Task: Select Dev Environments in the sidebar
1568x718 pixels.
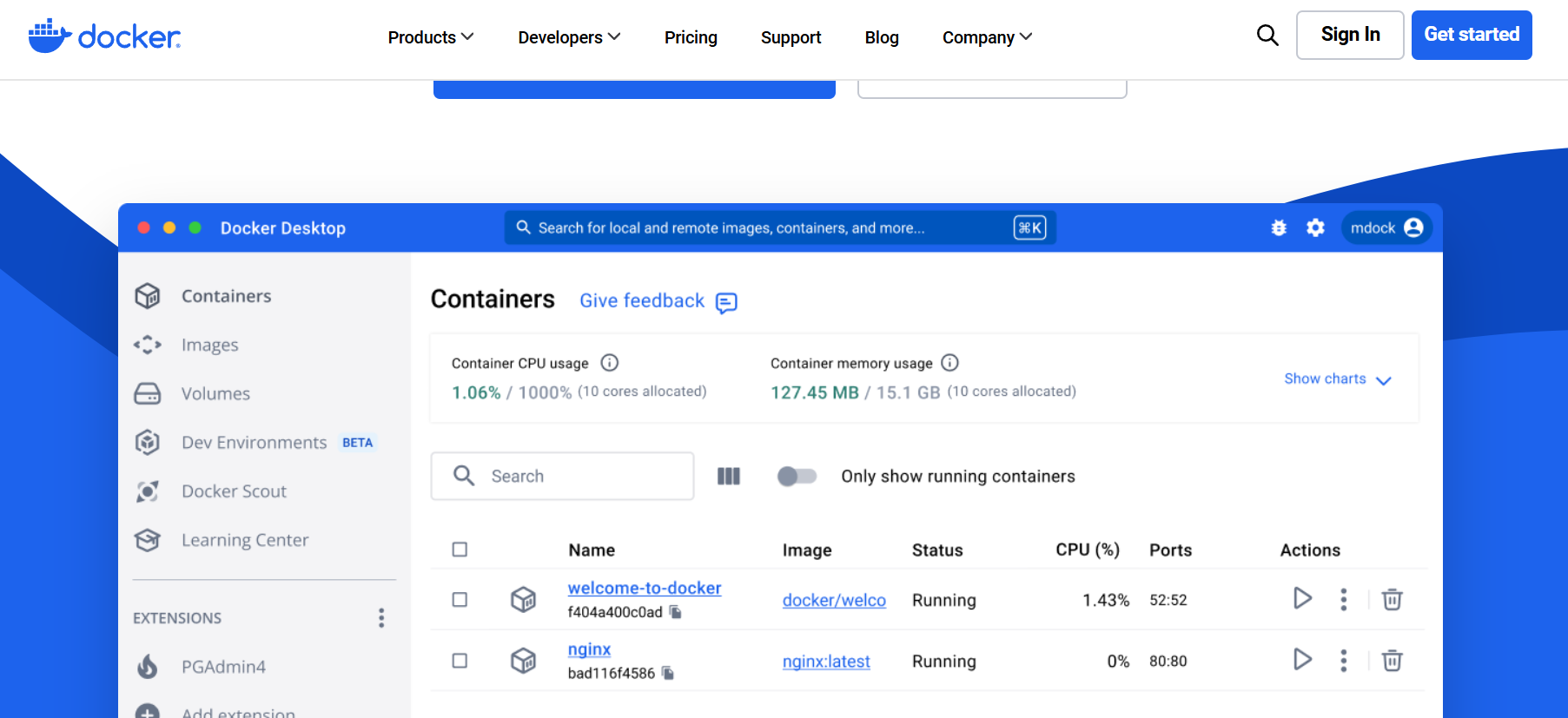Action: [254, 443]
